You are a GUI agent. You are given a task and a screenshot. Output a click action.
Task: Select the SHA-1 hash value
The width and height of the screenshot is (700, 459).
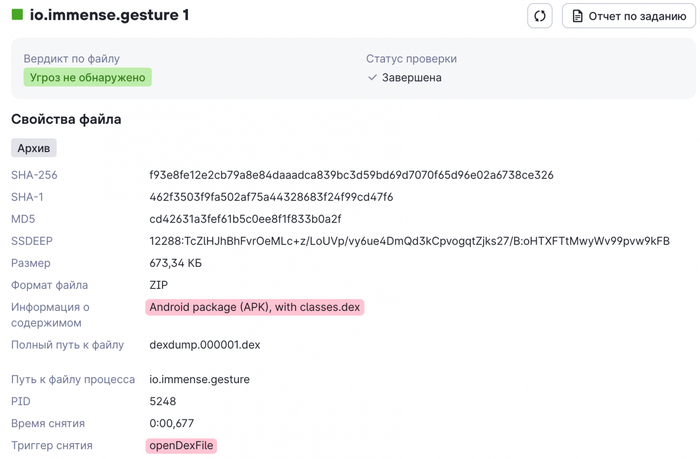[x=271, y=197]
